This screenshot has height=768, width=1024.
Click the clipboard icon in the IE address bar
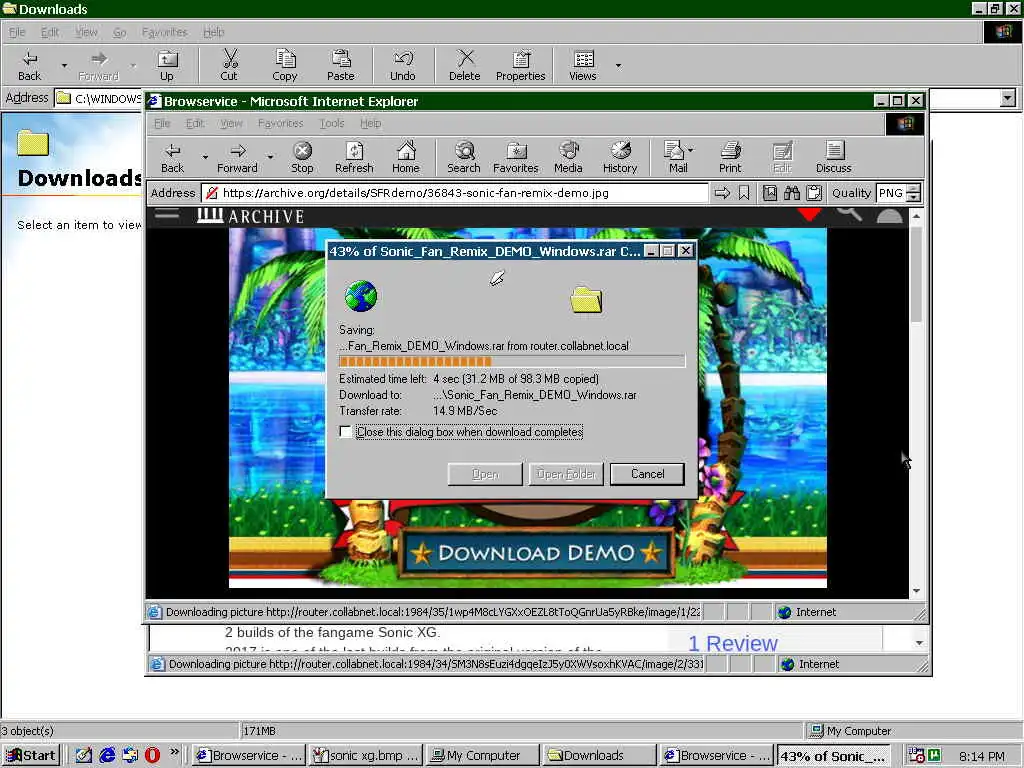814,193
